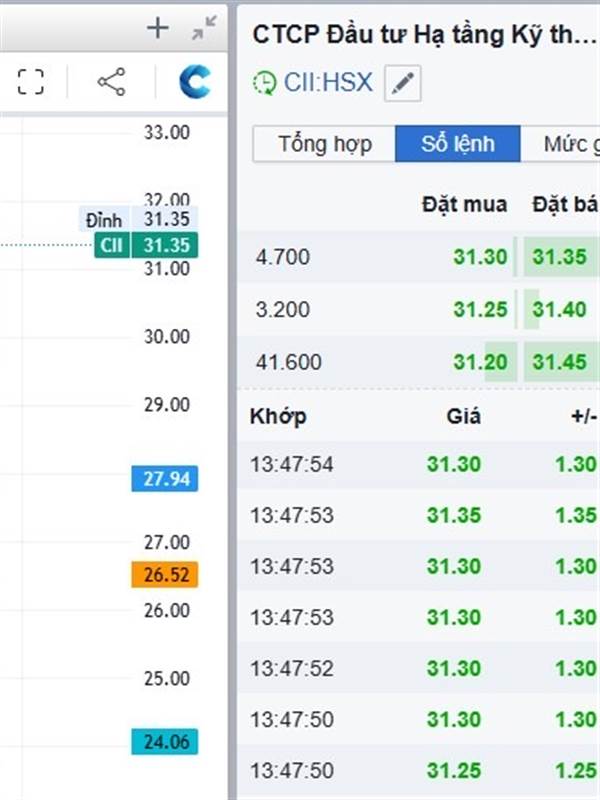The width and height of the screenshot is (600, 800).
Task: Click the Đặt mua column header
Action: coord(464,205)
